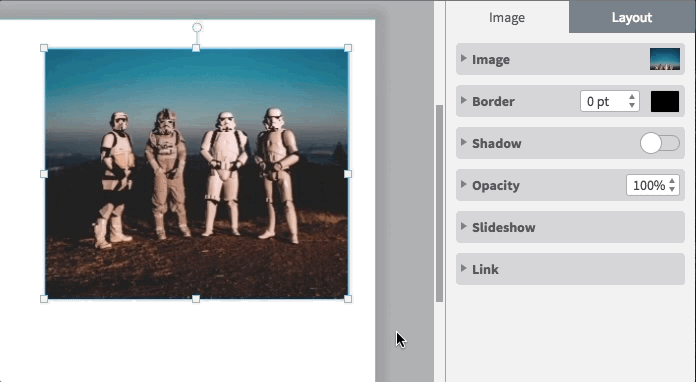Select the stormtrooper photo on the page

[x=196, y=173]
